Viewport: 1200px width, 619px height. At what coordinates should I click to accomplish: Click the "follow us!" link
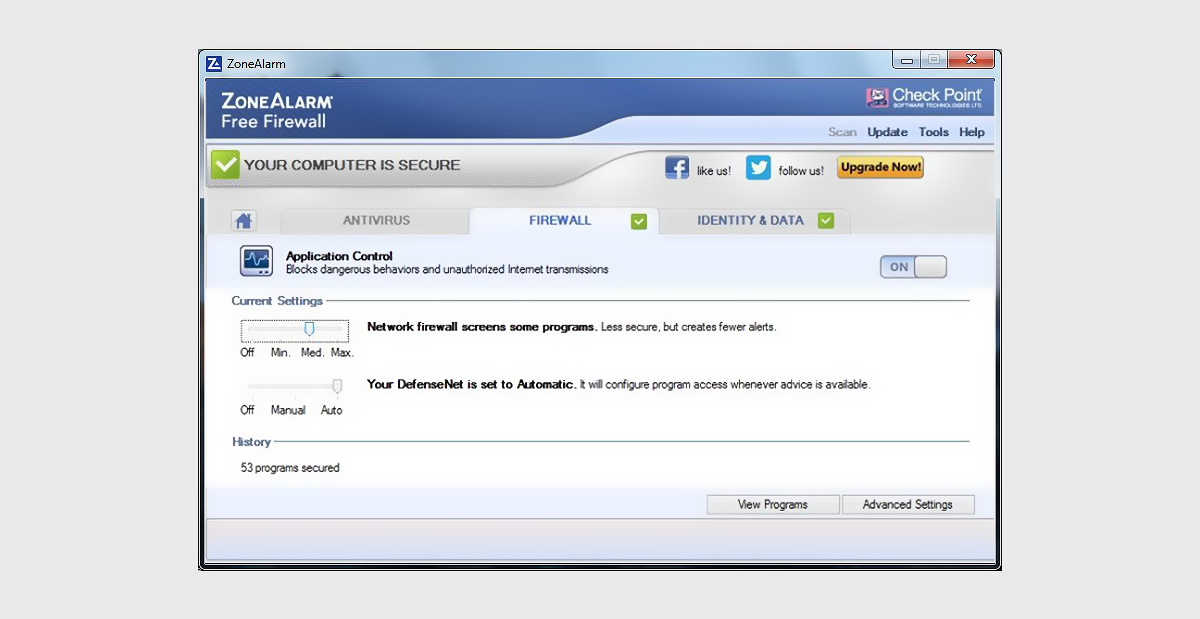tap(801, 171)
